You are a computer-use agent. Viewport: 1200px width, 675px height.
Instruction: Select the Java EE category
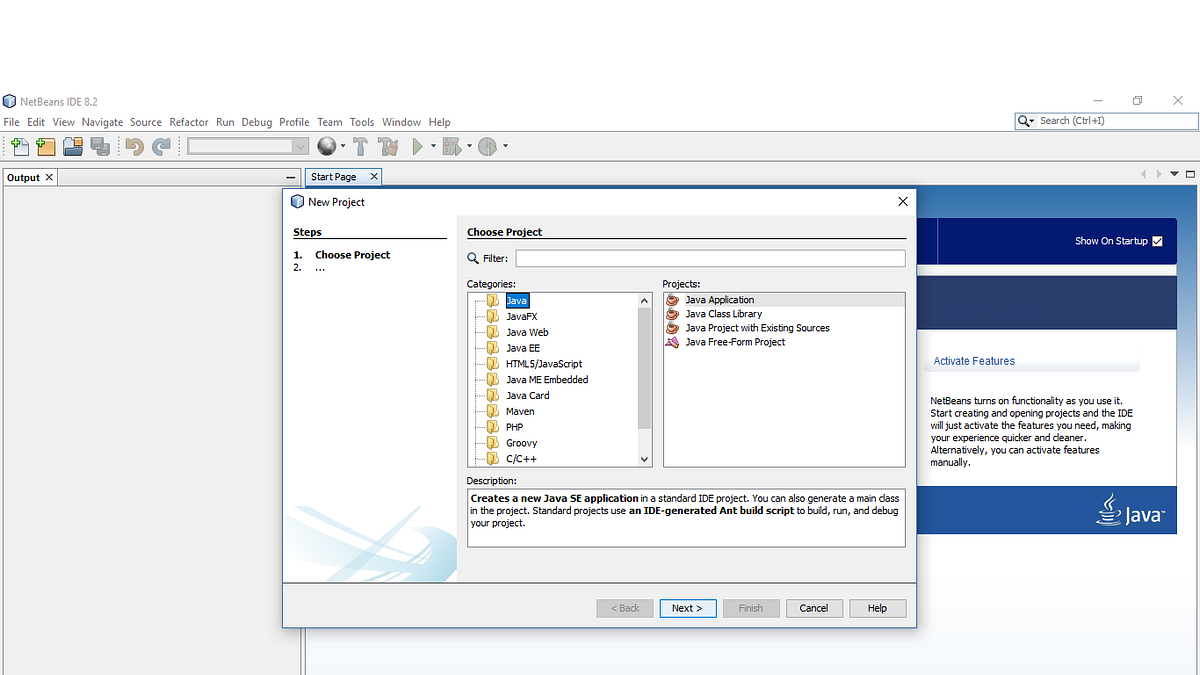point(523,348)
